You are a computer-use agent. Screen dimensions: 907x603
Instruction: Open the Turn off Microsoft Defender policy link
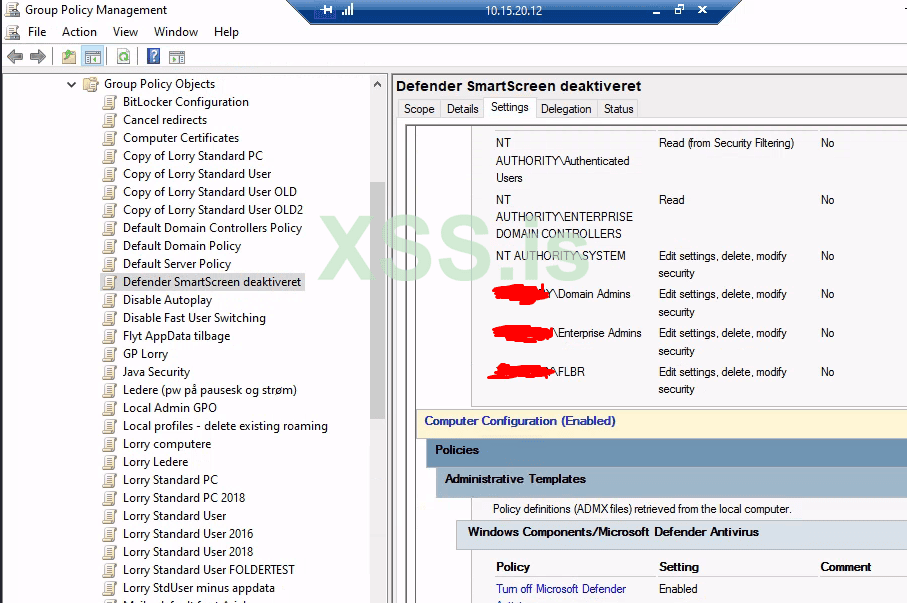[x=561, y=589]
